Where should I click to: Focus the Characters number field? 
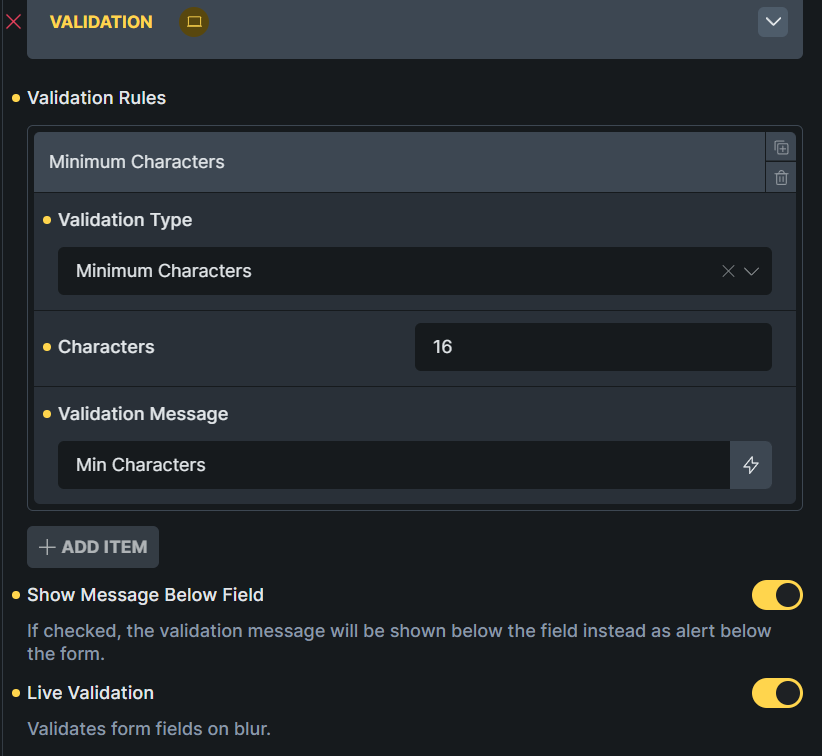pyautogui.click(x=593, y=347)
